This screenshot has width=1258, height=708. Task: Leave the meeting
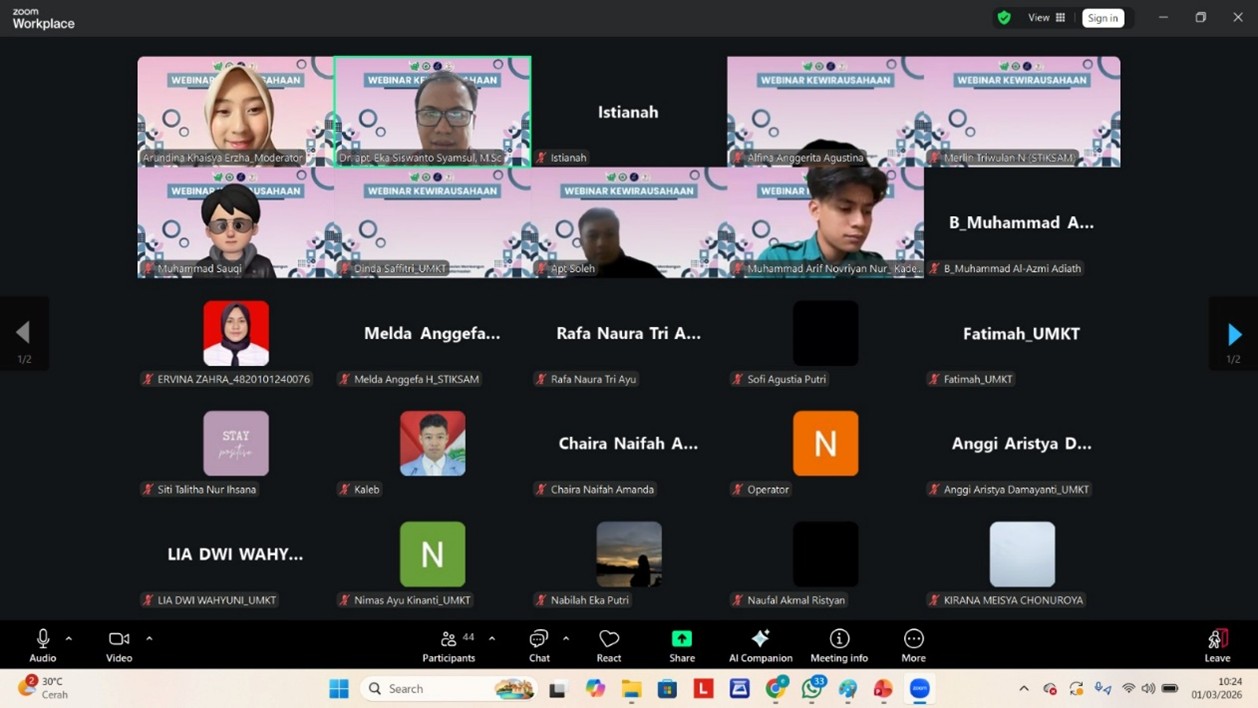coord(1217,645)
